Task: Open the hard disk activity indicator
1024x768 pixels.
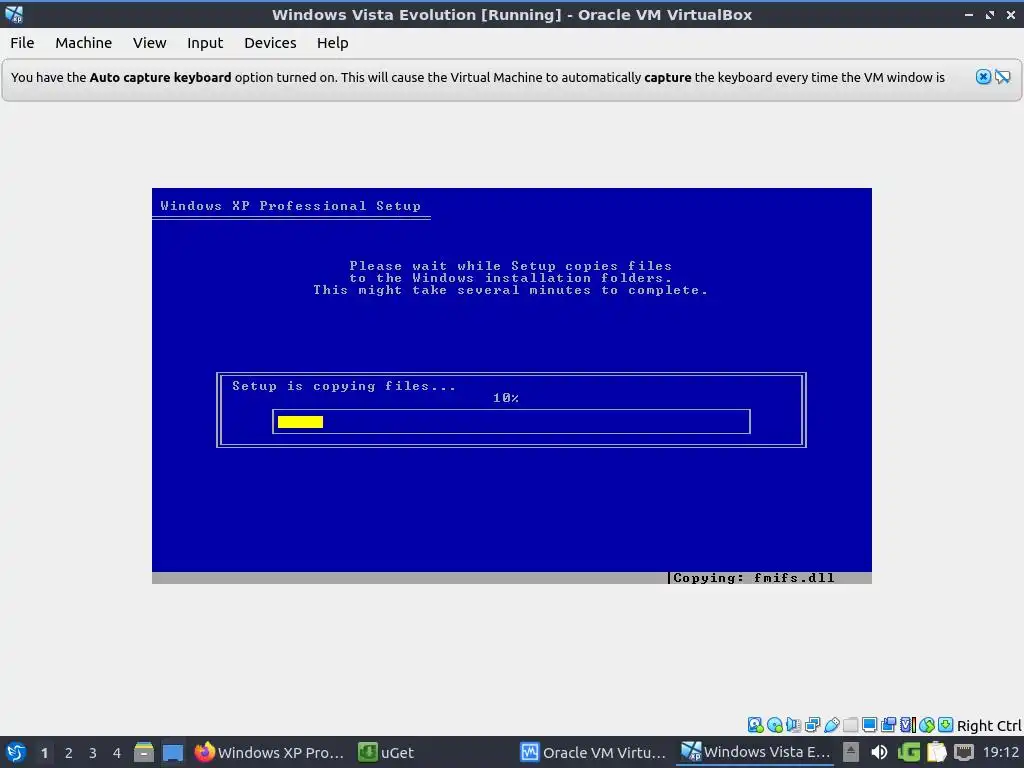Action: (756, 725)
